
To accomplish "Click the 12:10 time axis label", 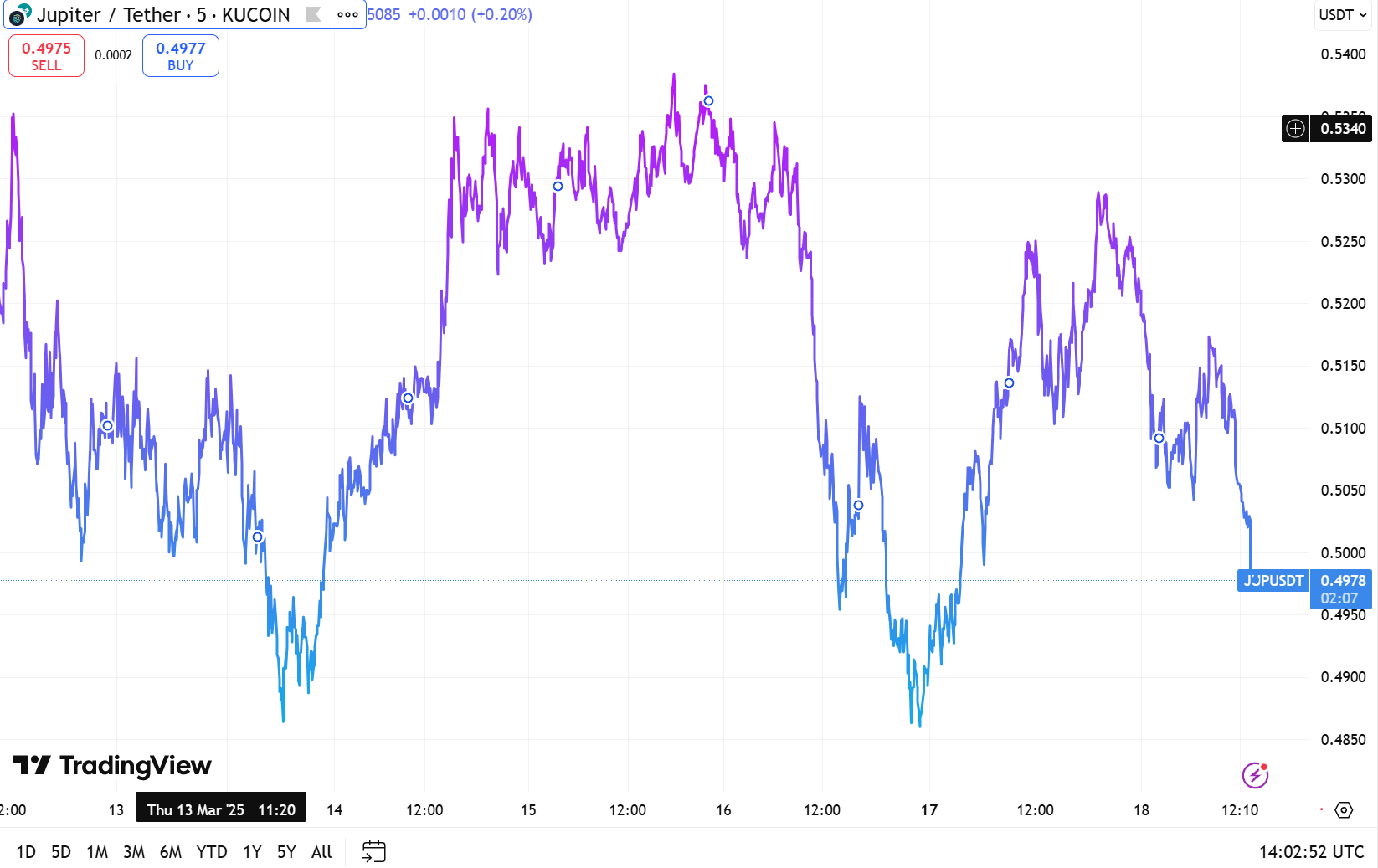I will 1240,809.
